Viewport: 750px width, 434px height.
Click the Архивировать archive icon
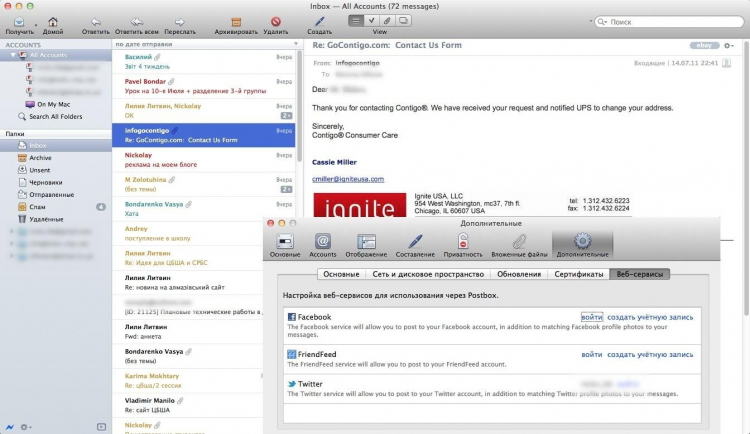point(236,22)
